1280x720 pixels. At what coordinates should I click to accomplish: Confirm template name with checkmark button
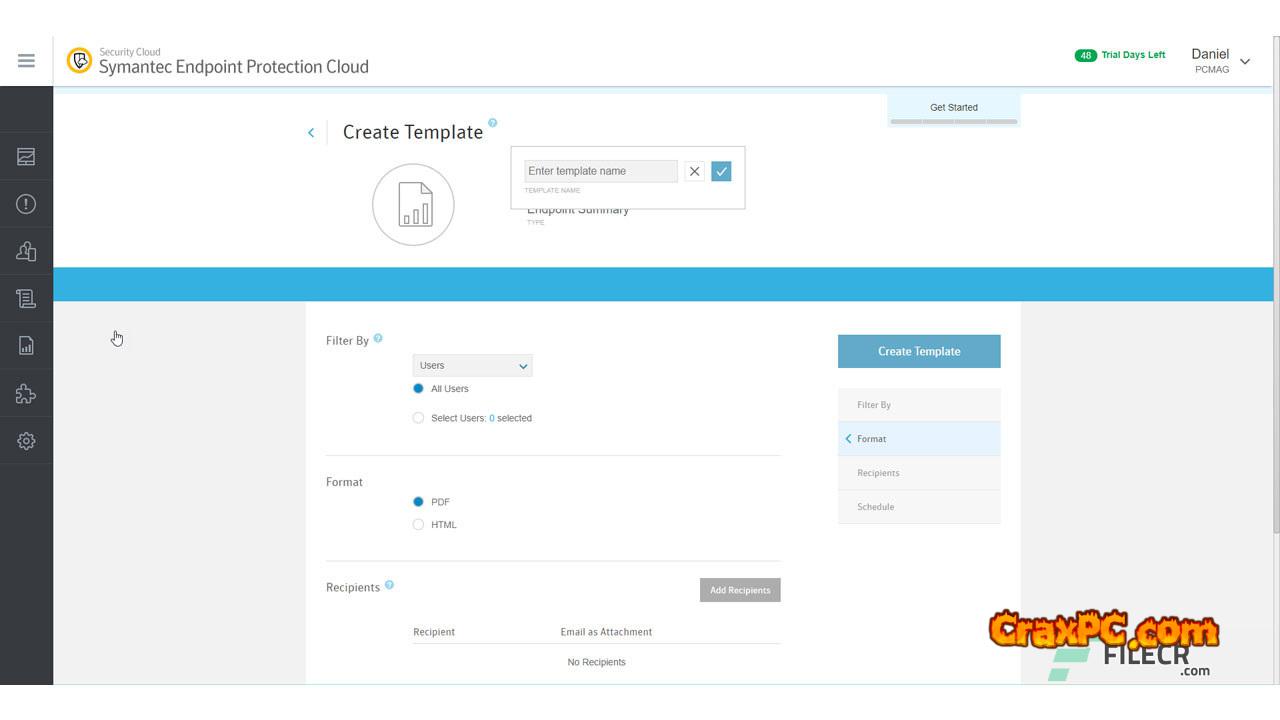[721, 171]
